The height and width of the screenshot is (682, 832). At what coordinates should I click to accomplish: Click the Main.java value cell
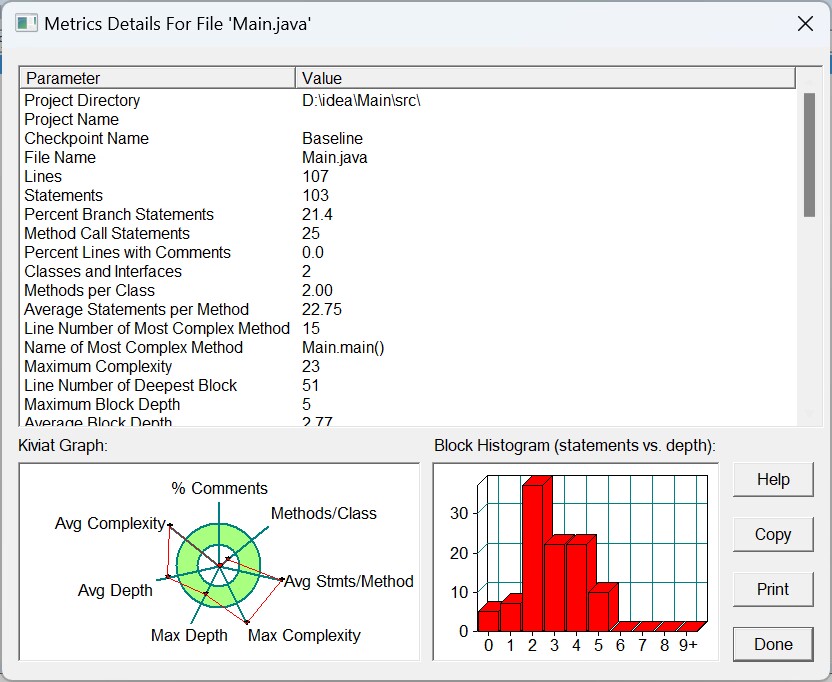pos(335,158)
